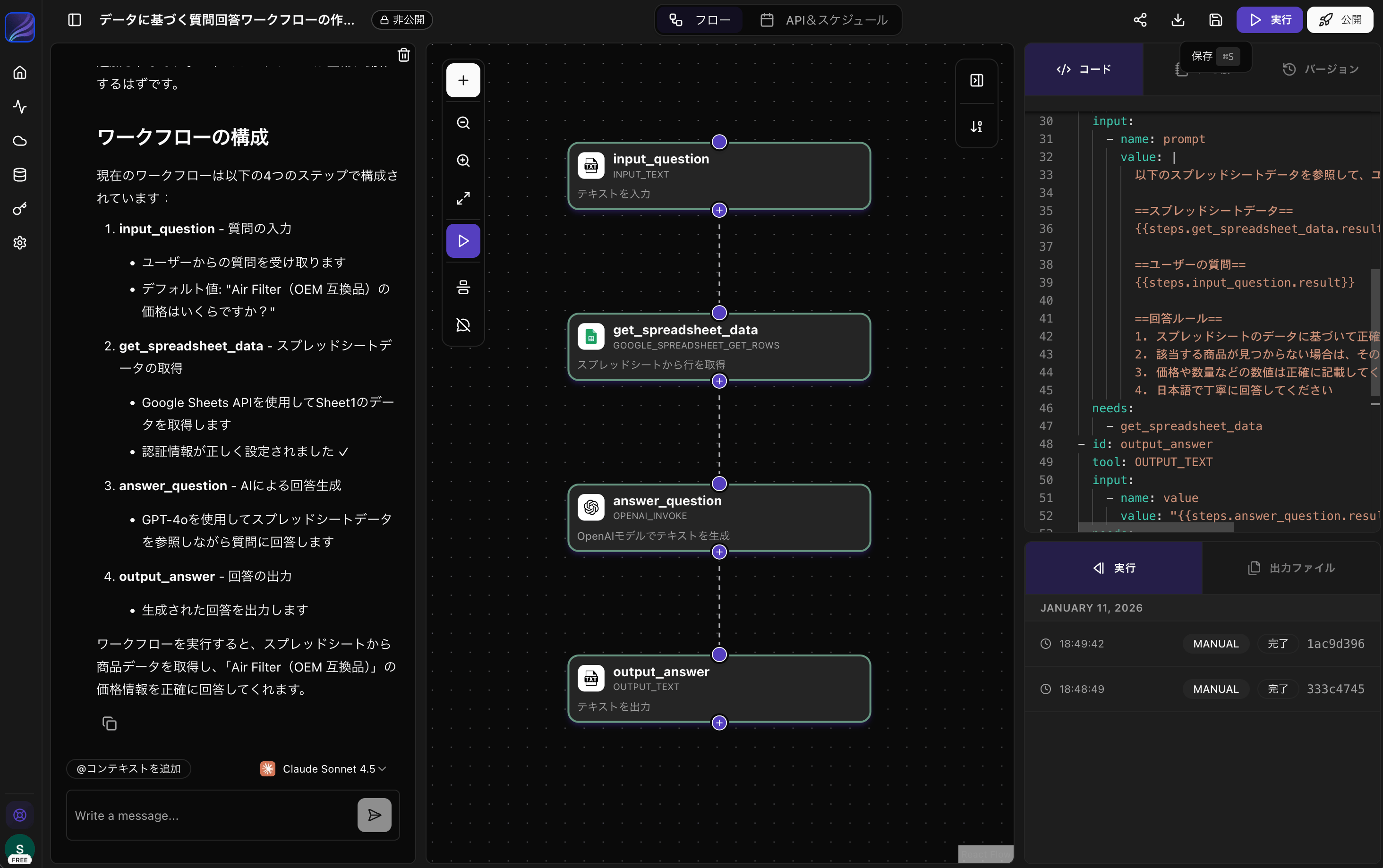Open the activity pulse sidebar icon
Viewport: 1383px width, 868px height.
point(20,107)
